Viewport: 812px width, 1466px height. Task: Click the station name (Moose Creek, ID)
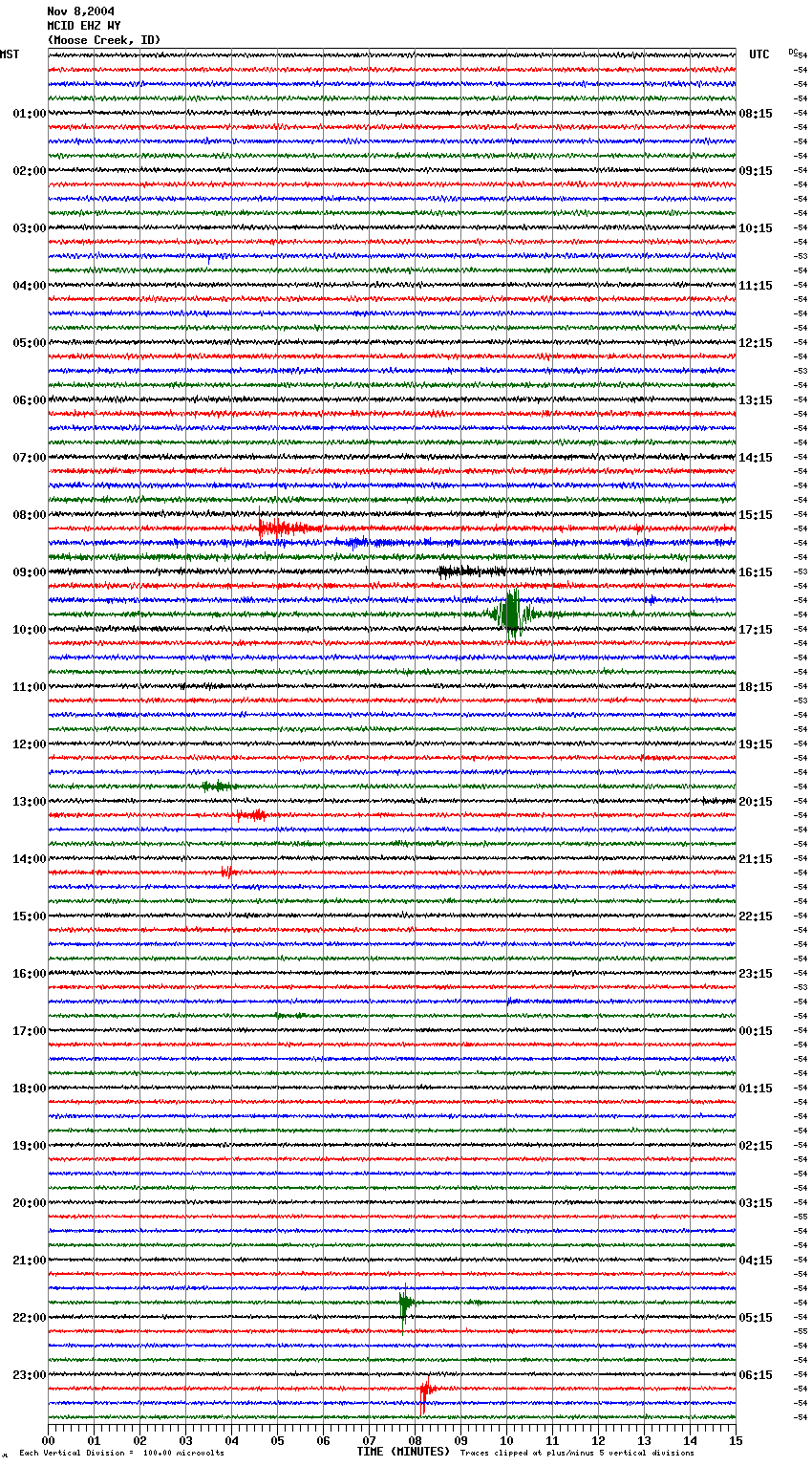point(104,40)
